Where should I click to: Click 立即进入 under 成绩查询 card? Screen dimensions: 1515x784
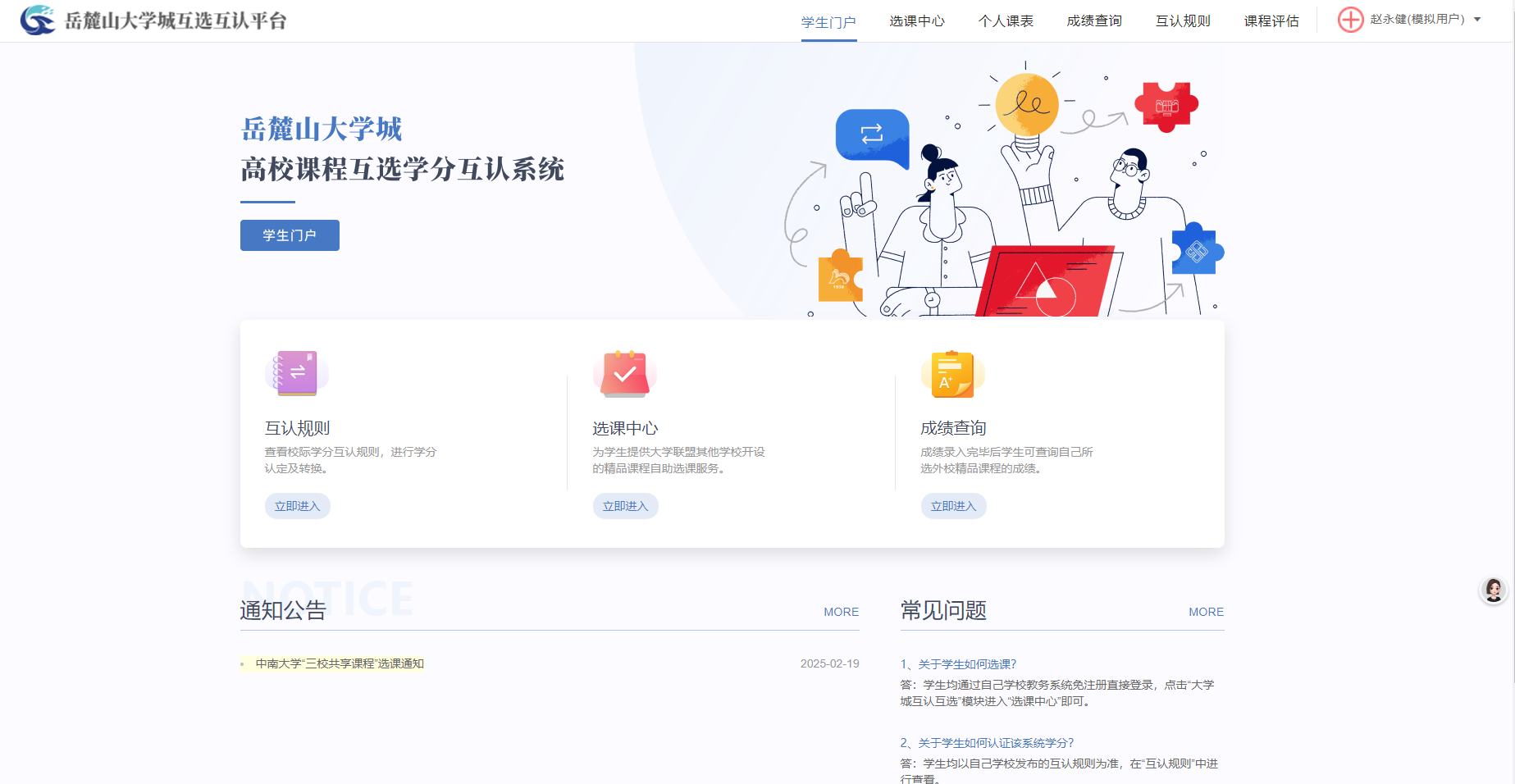coord(953,506)
